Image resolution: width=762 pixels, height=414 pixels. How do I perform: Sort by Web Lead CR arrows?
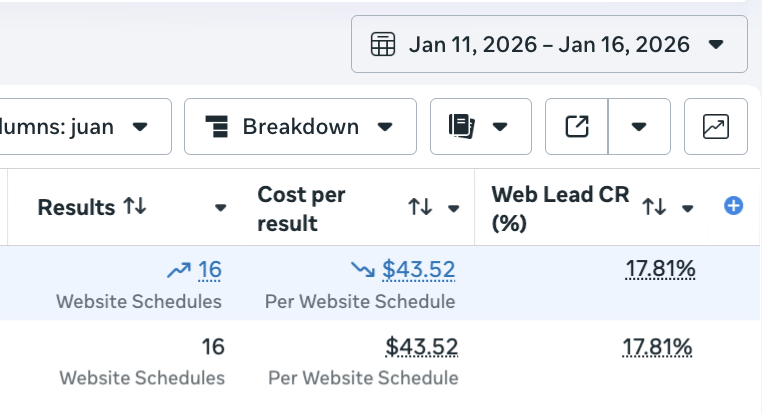click(654, 207)
